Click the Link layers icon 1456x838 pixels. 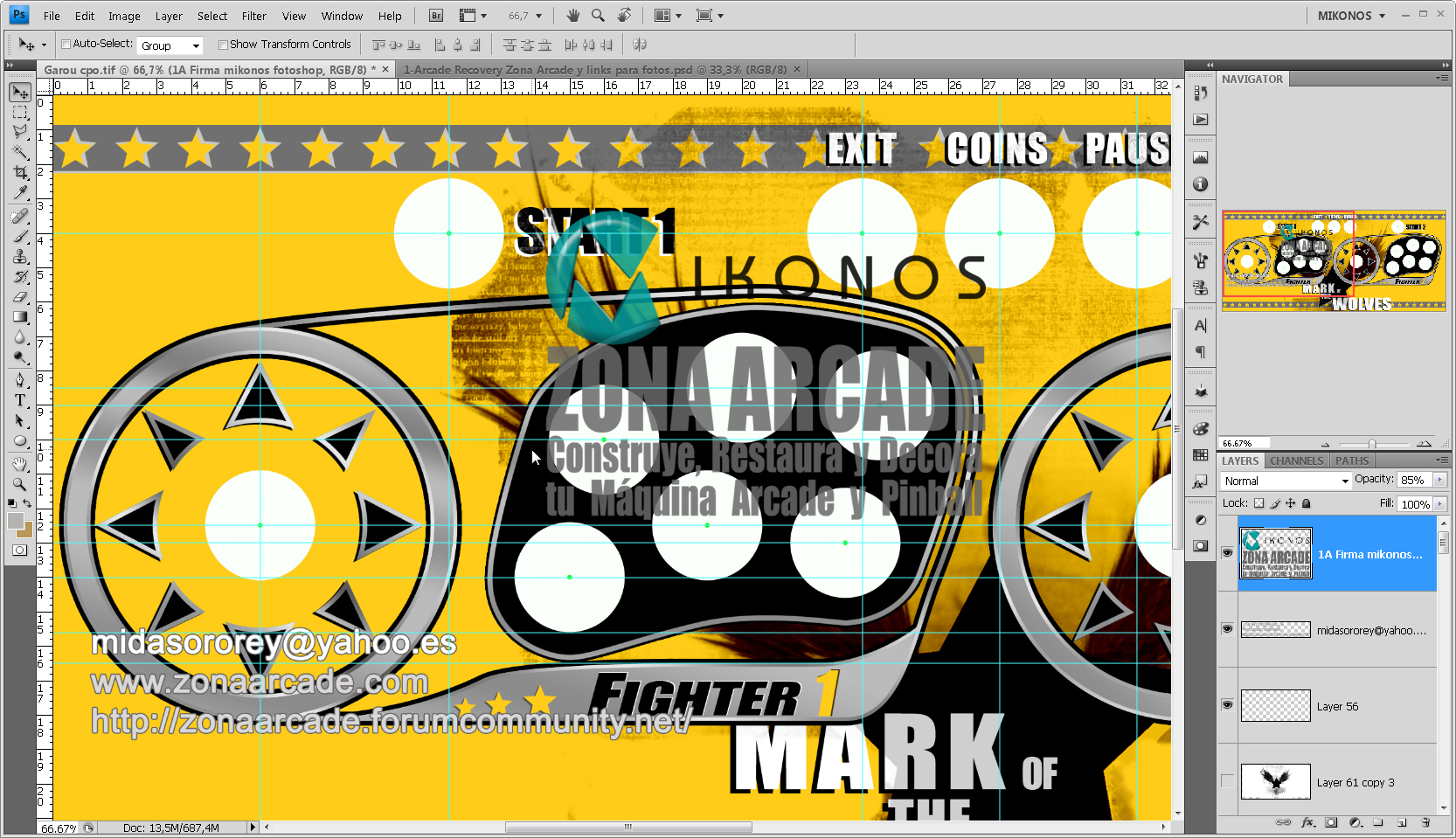[1283, 822]
